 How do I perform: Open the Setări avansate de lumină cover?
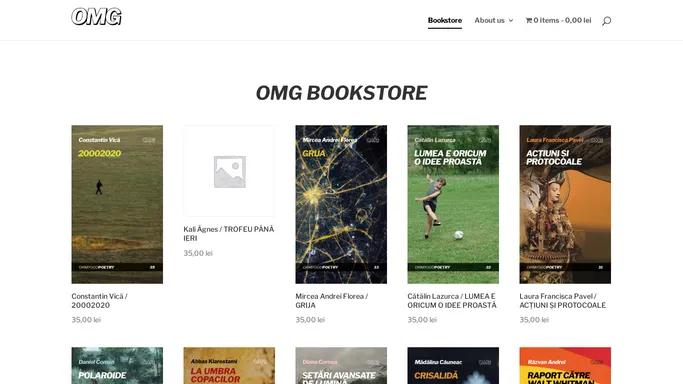tap(341, 365)
